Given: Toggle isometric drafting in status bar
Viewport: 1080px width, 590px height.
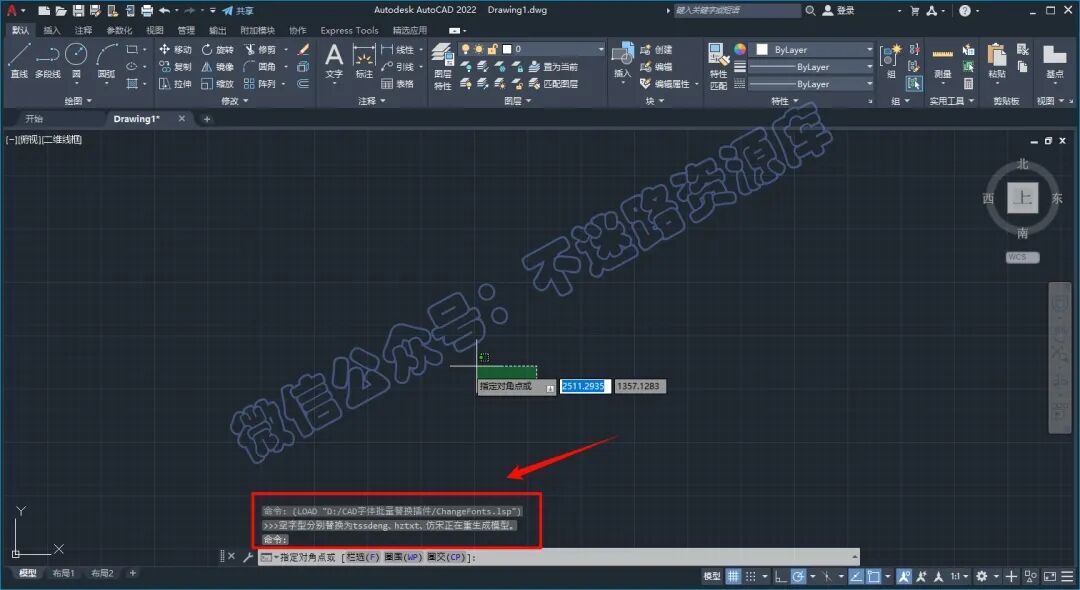Looking at the screenshot, I should click(827, 576).
